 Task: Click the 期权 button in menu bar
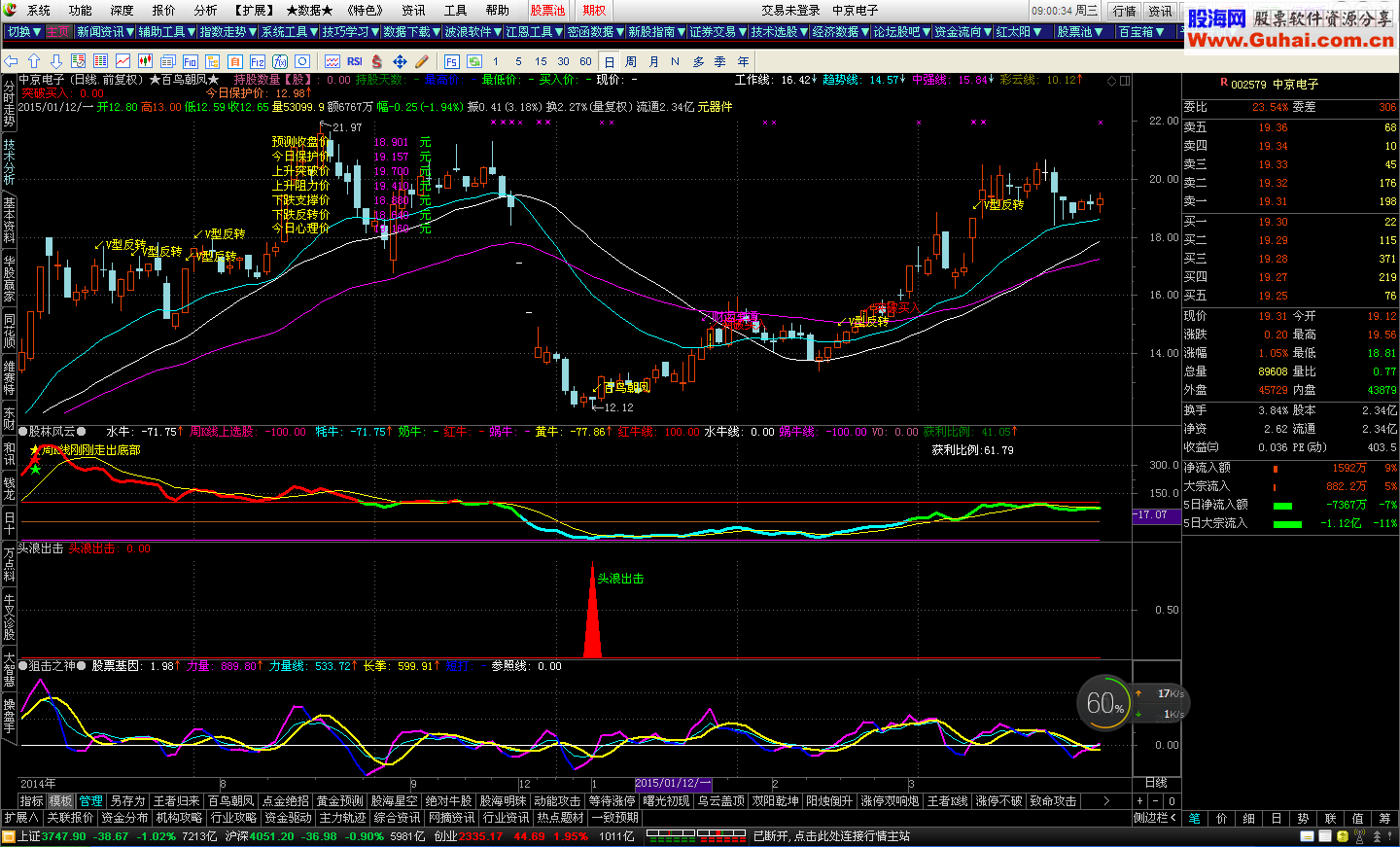pyautogui.click(x=594, y=10)
